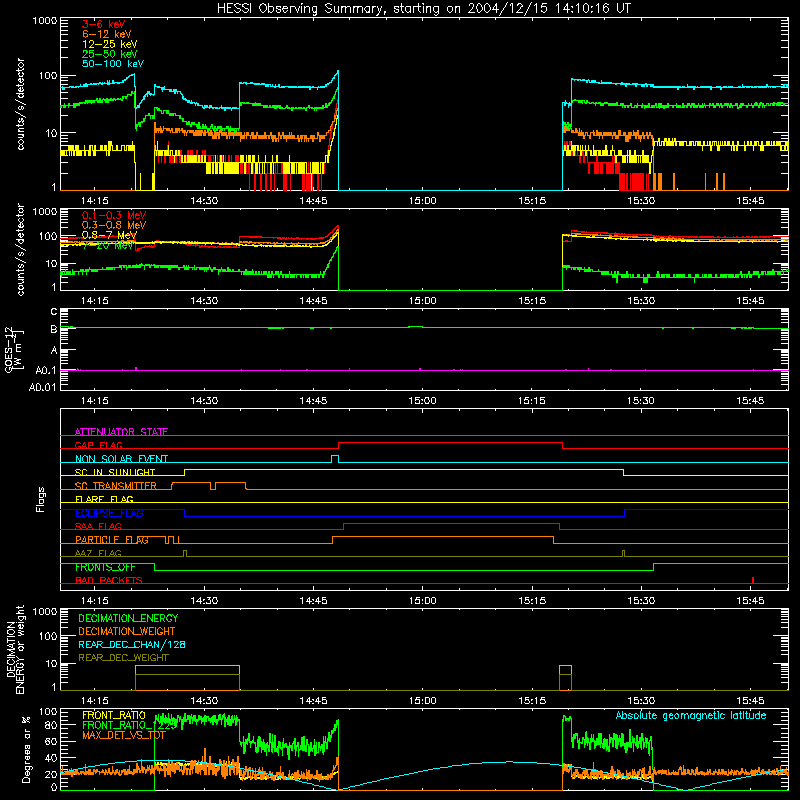Image resolution: width=800 pixels, height=800 pixels.
Task: Select the SC_IN_SUNLIGHT flag label
Action: point(115,472)
